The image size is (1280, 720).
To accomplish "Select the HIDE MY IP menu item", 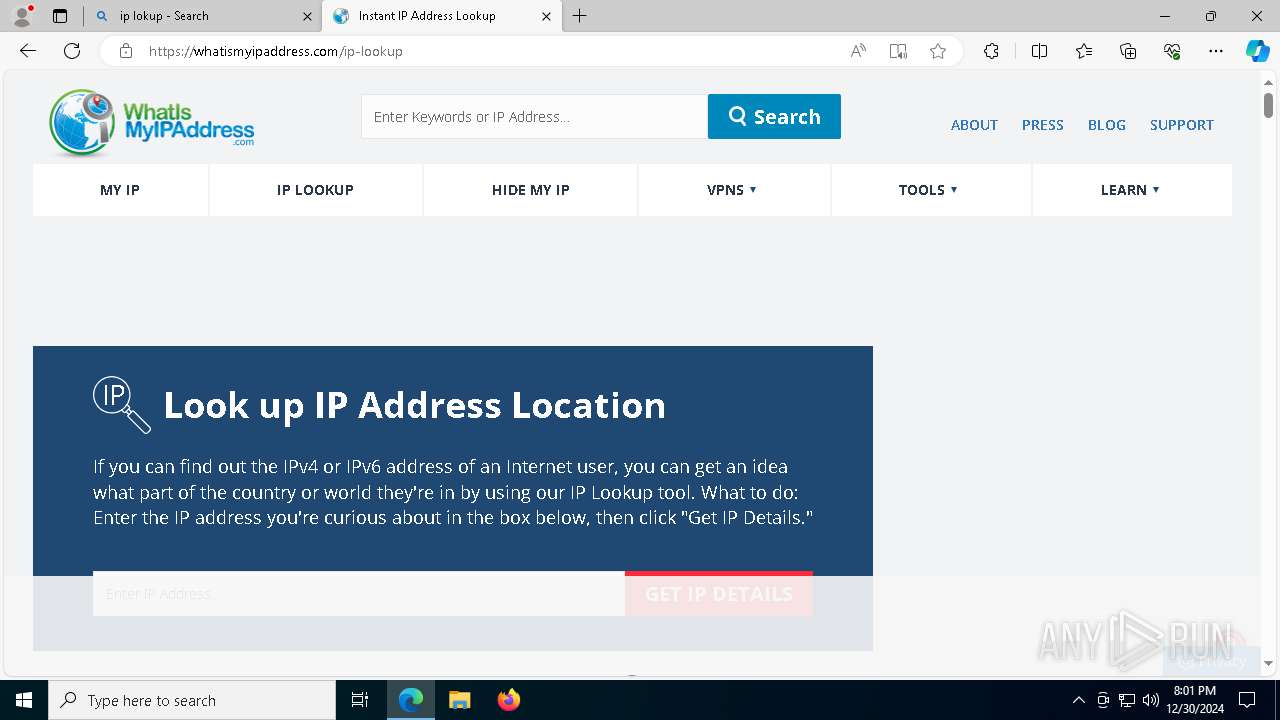I will click(x=531, y=190).
